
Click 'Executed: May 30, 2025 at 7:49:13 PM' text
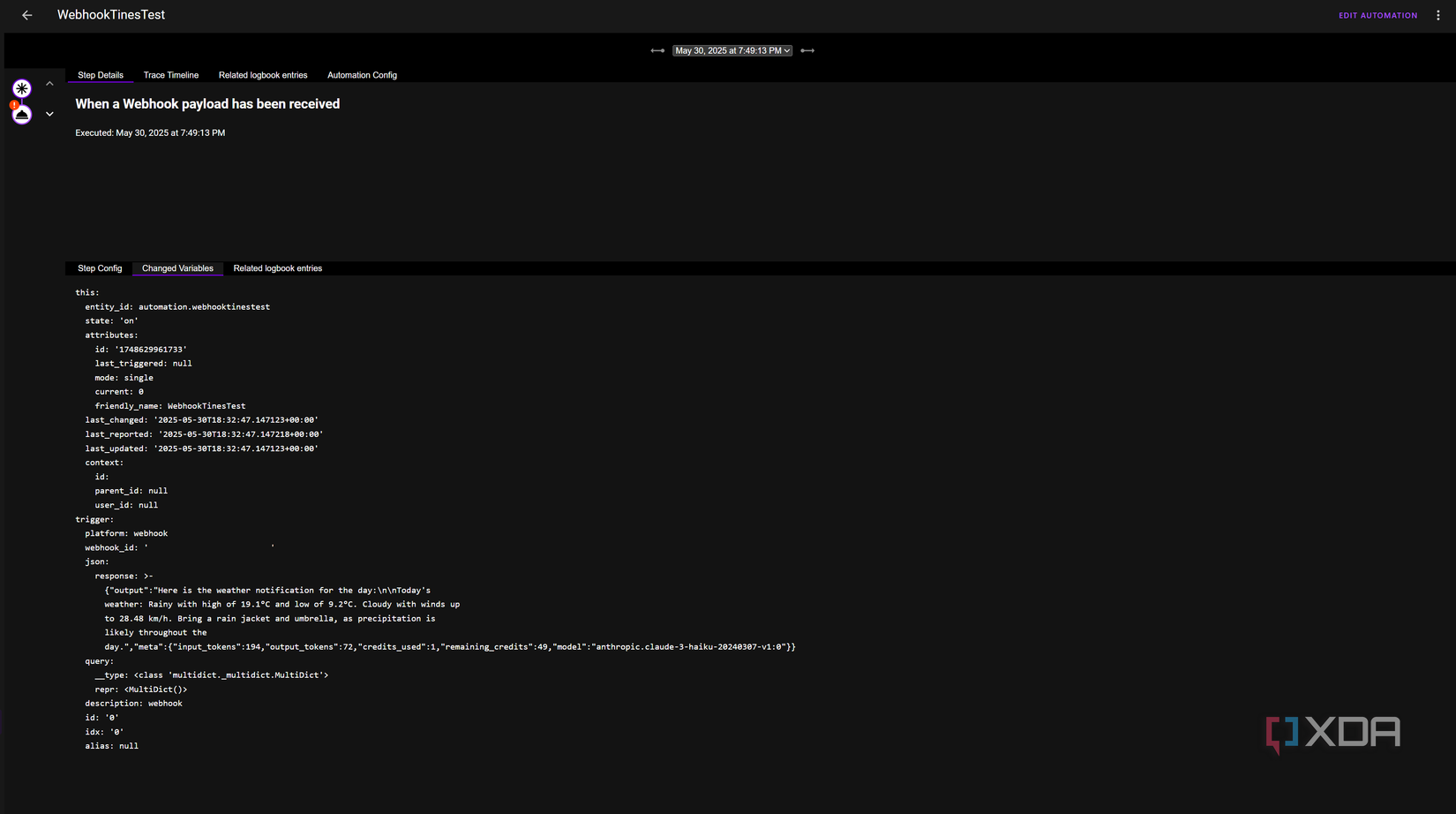click(150, 133)
